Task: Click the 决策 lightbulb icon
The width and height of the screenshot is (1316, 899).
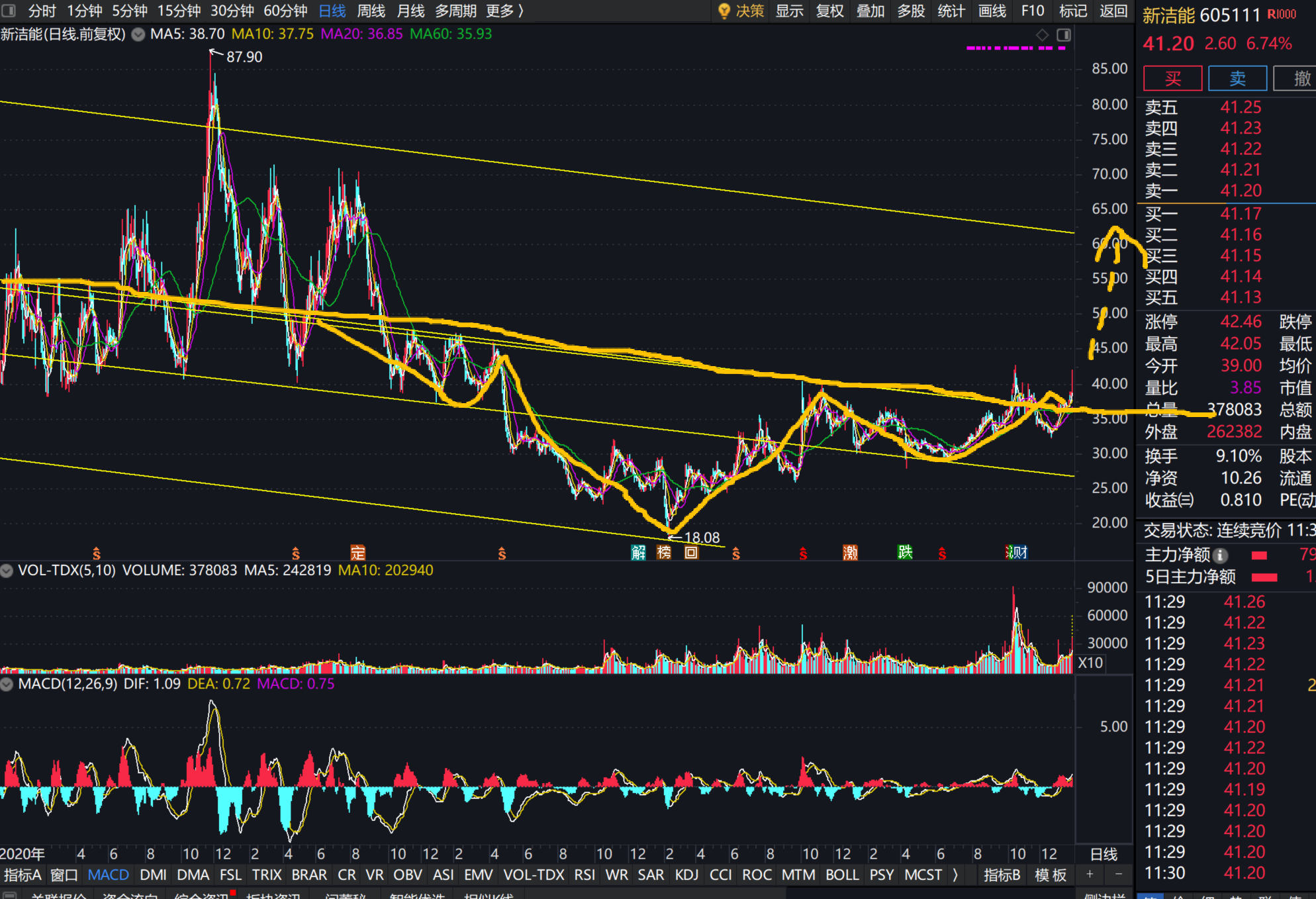Action: pos(724,11)
